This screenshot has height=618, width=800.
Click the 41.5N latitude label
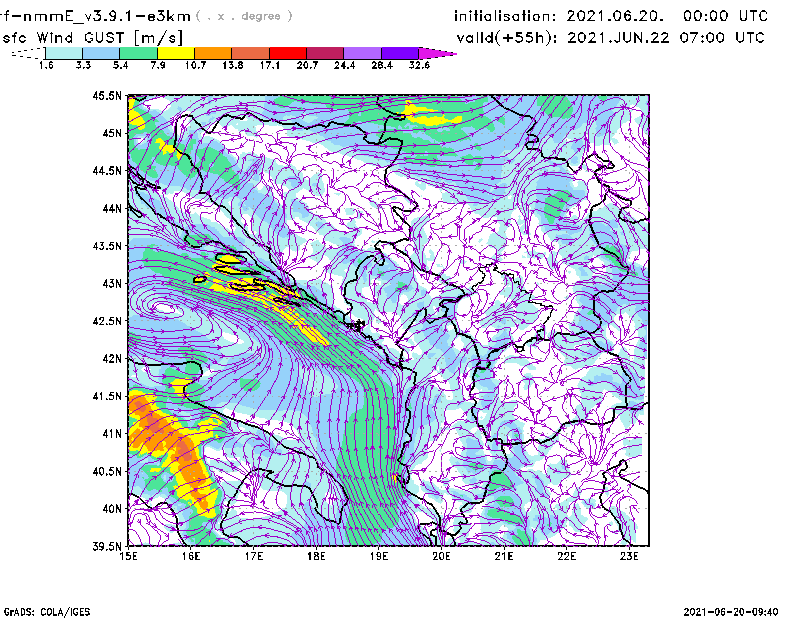tap(107, 396)
